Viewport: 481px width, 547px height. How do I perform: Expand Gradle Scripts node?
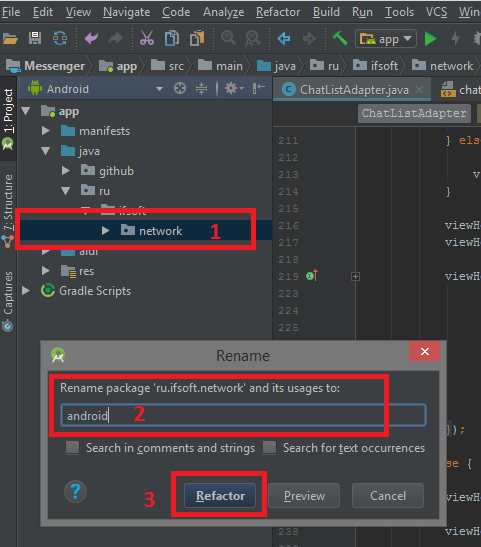tap(25, 290)
